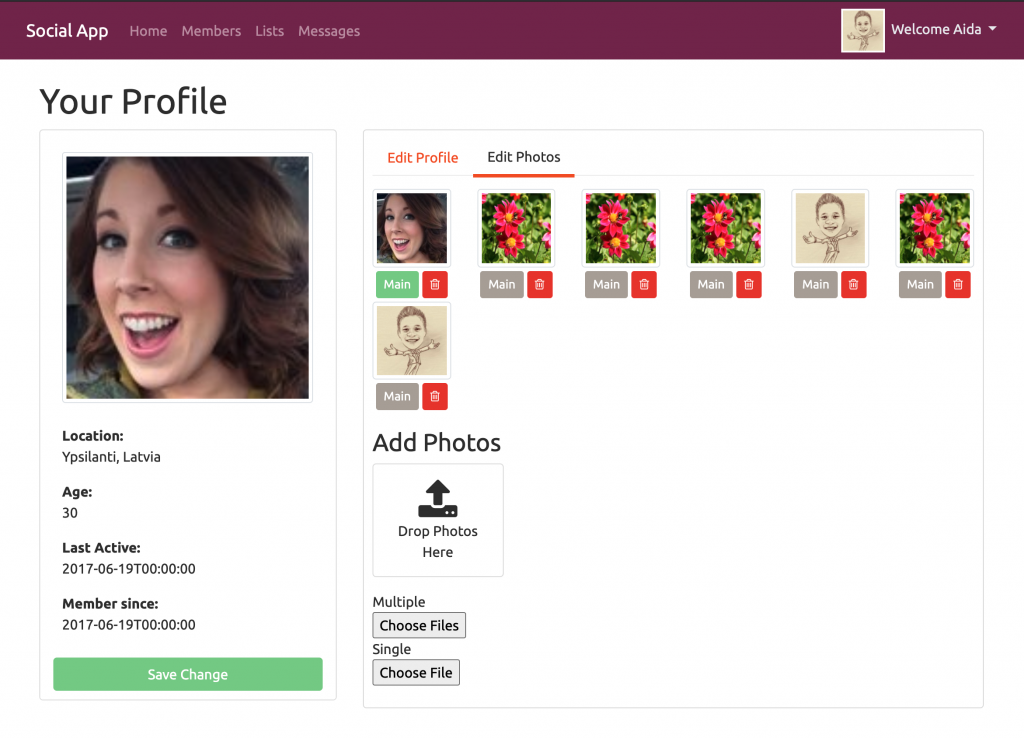Switch to the Edit Profile tab
The width and height of the screenshot is (1024, 738).
pos(423,158)
